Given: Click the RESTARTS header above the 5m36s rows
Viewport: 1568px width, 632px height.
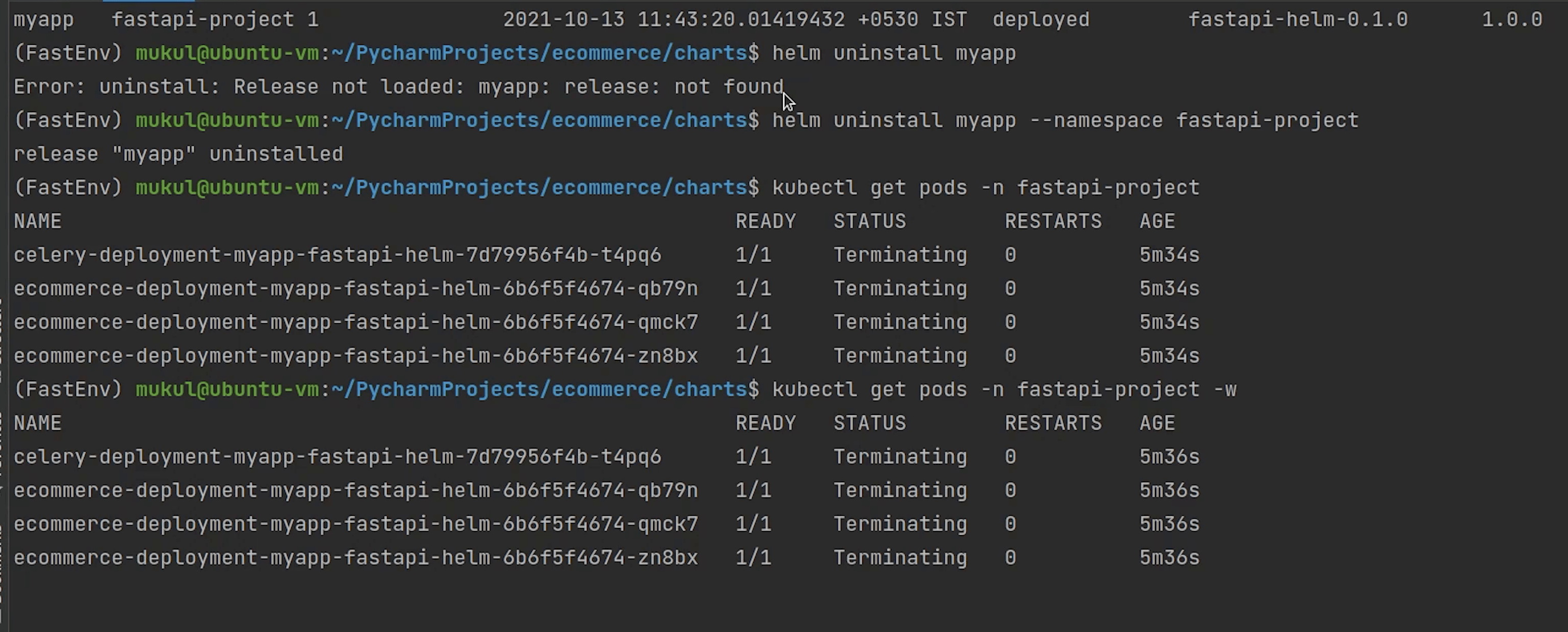Looking at the screenshot, I should tap(1053, 424).
